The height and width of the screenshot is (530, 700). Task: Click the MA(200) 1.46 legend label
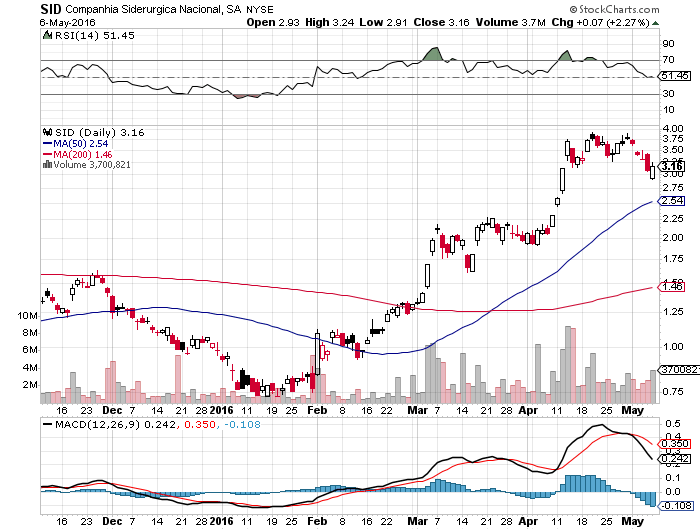pos(83,154)
